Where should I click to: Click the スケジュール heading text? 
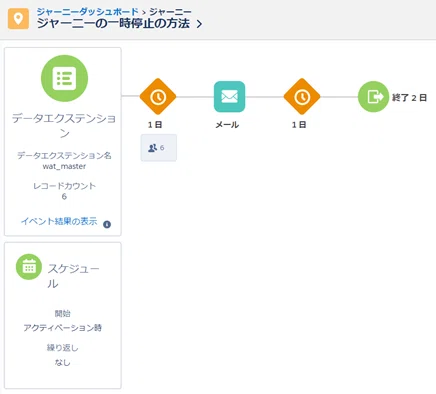[73, 276]
